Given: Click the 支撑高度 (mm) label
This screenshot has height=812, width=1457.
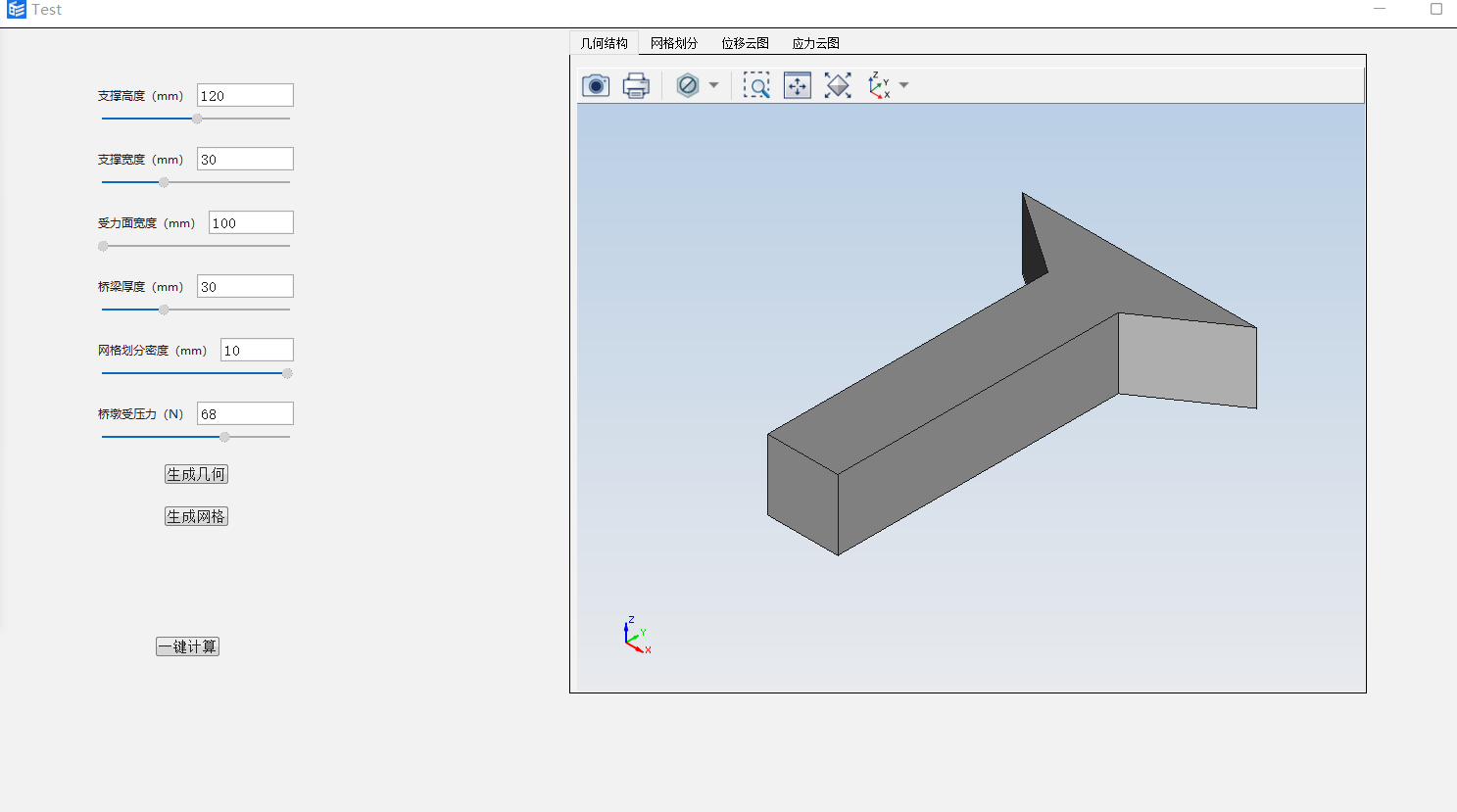Looking at the screenshot, I should [x=140, y=96].
